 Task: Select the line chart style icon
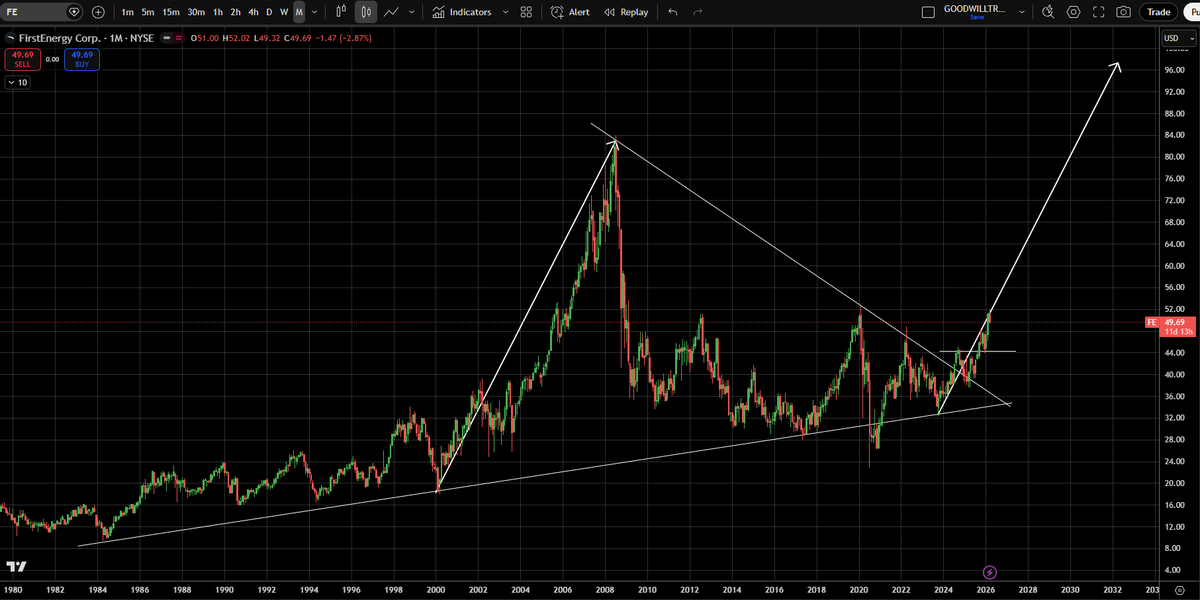[391, 12]
